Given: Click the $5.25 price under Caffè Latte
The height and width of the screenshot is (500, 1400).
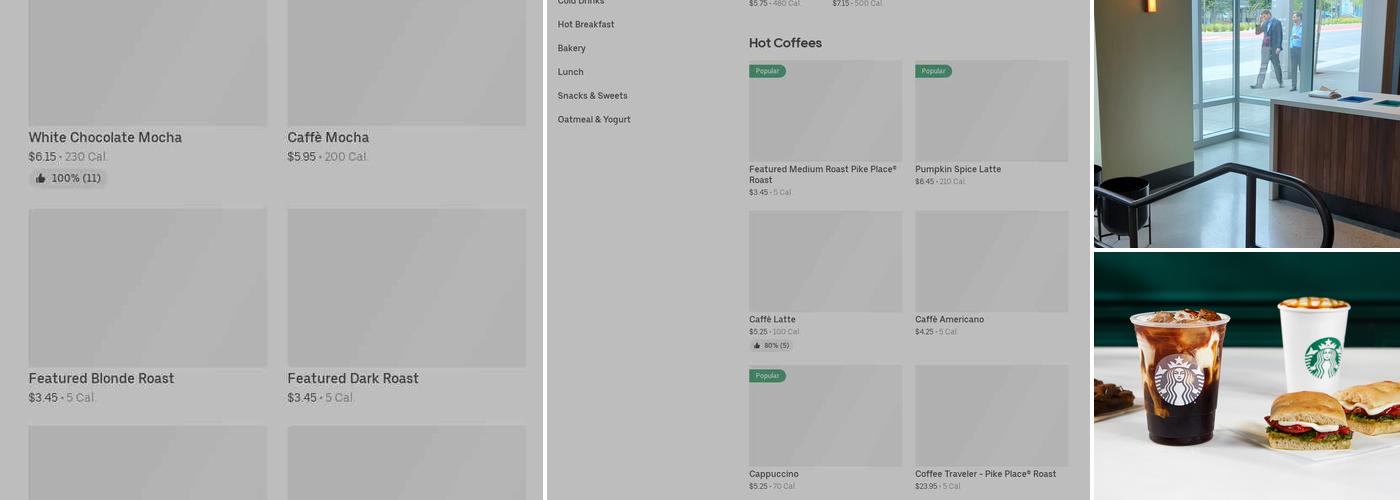Looking at the screenshot, I should pyautogui.click(x=758, y=332).
